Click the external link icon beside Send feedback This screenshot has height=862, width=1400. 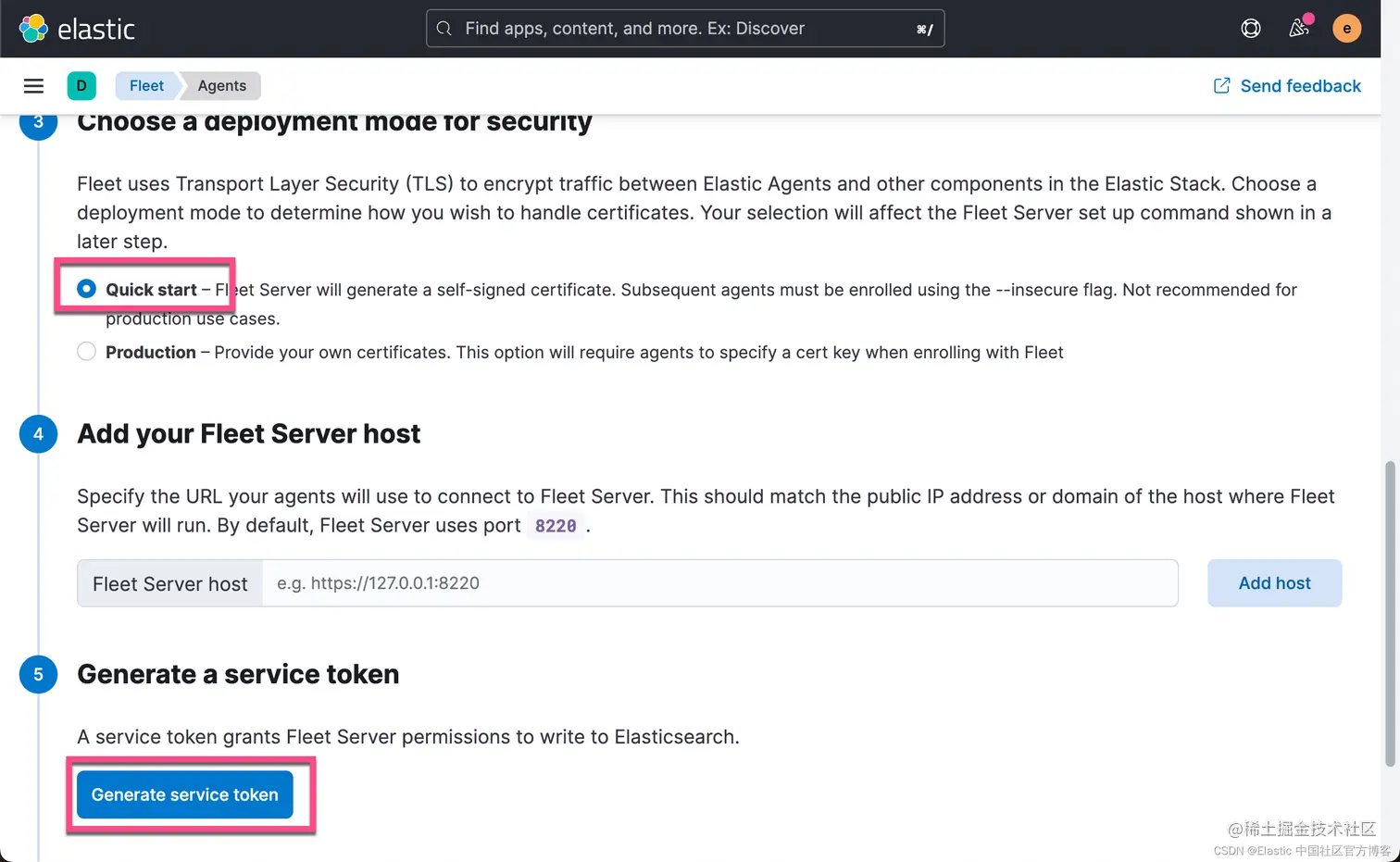pyautogui.click(x=1221, y=86)
